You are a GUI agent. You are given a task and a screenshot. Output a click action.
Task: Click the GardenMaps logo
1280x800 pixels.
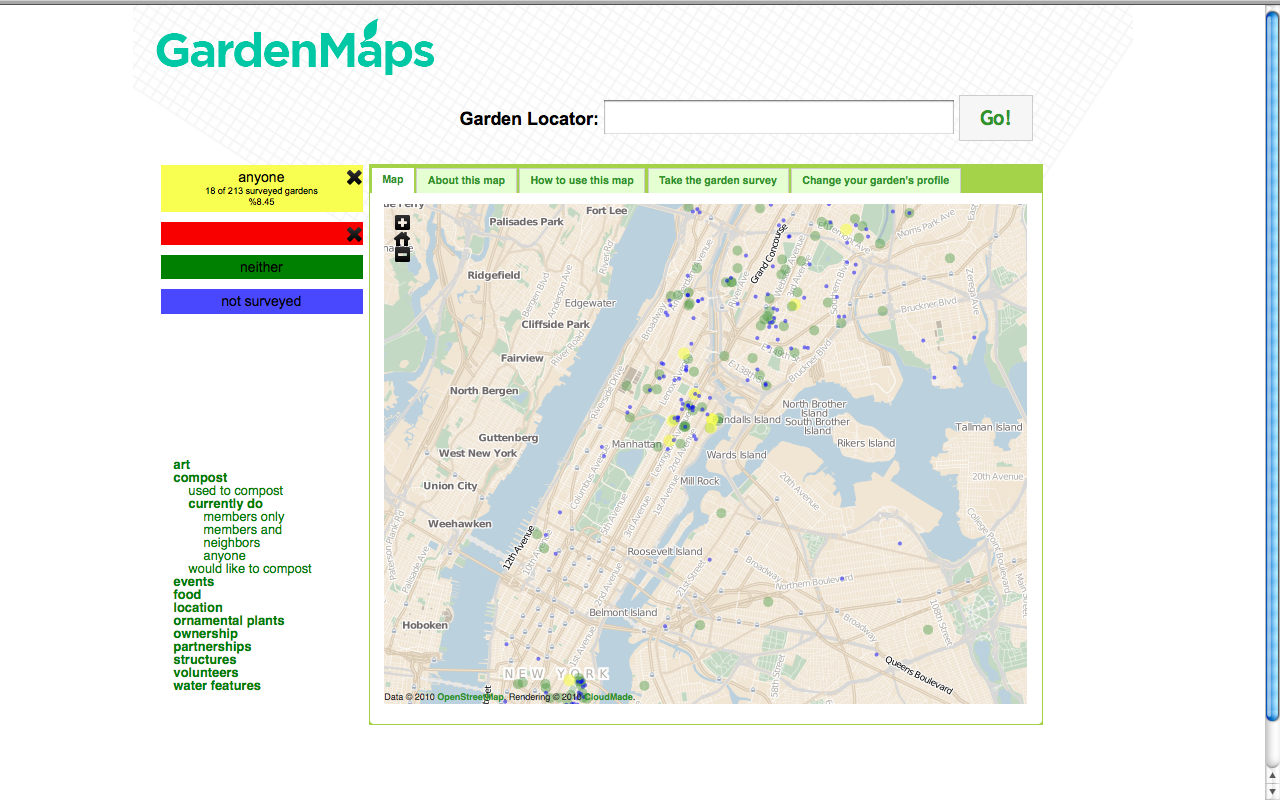pos(295,50)
